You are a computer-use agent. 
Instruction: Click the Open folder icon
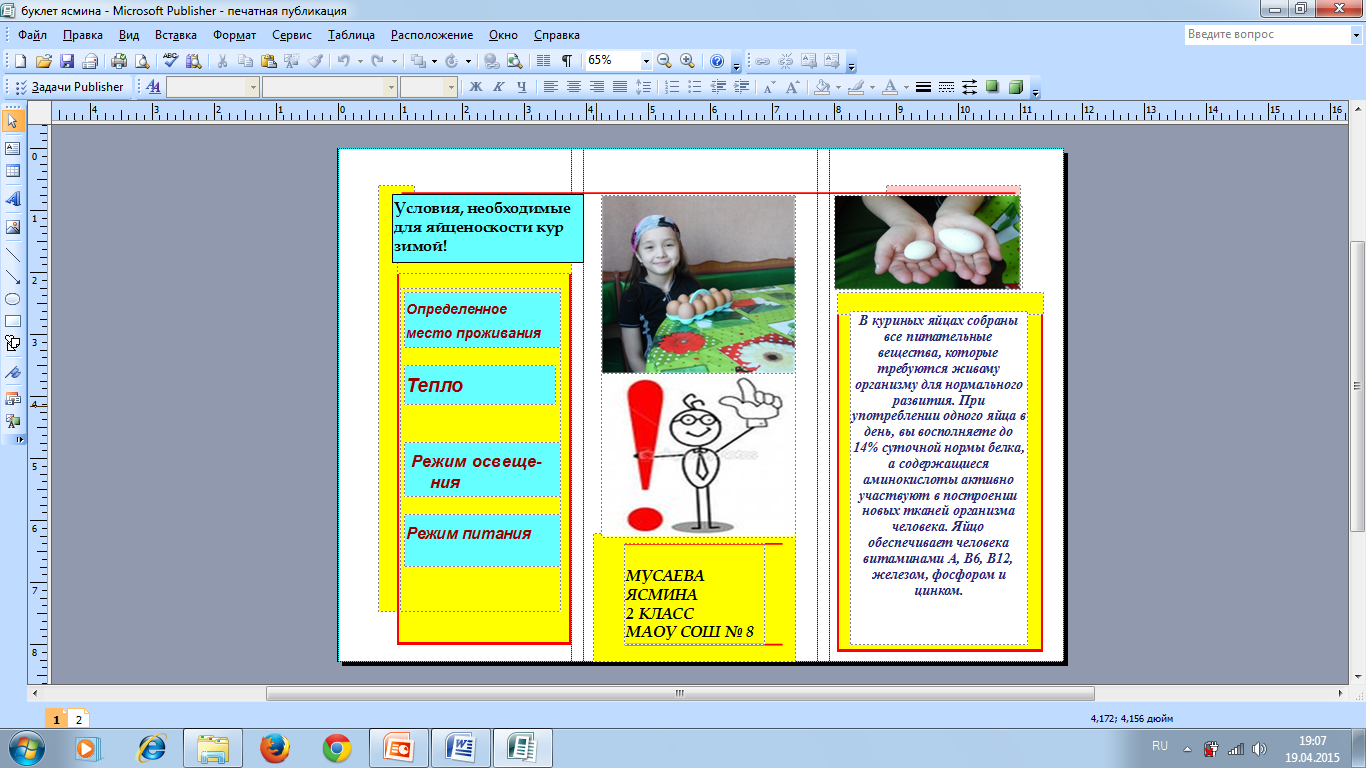(44, 61)
